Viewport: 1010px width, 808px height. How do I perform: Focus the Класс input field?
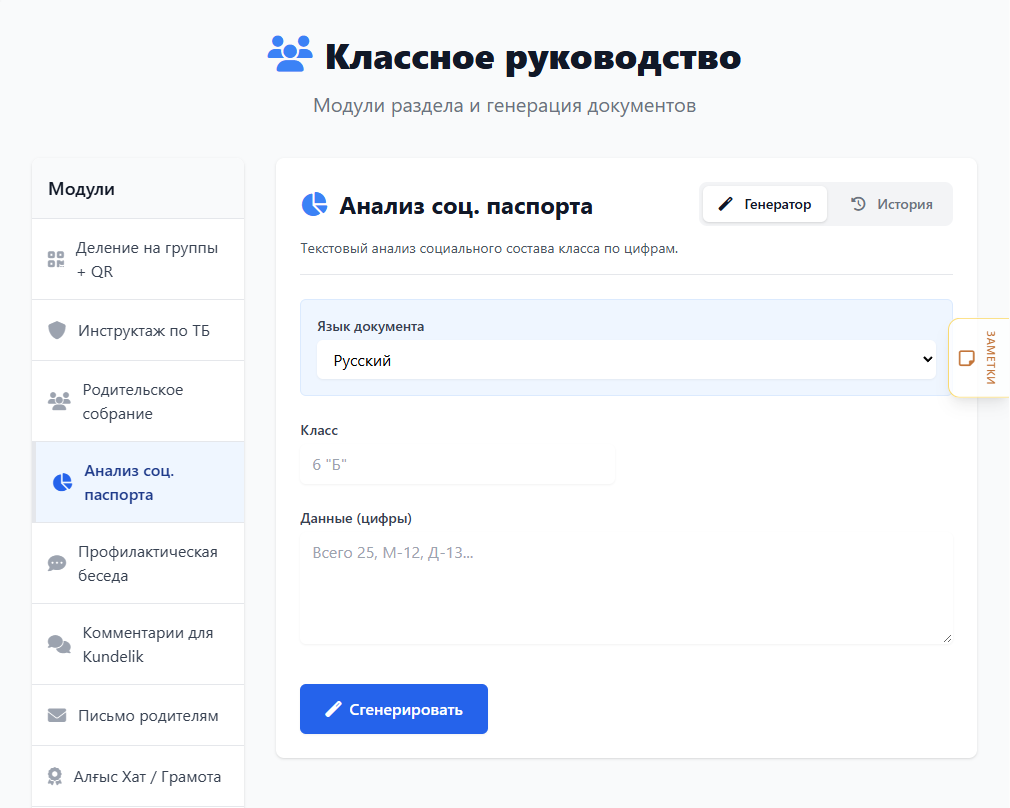[x=457, y=465]
